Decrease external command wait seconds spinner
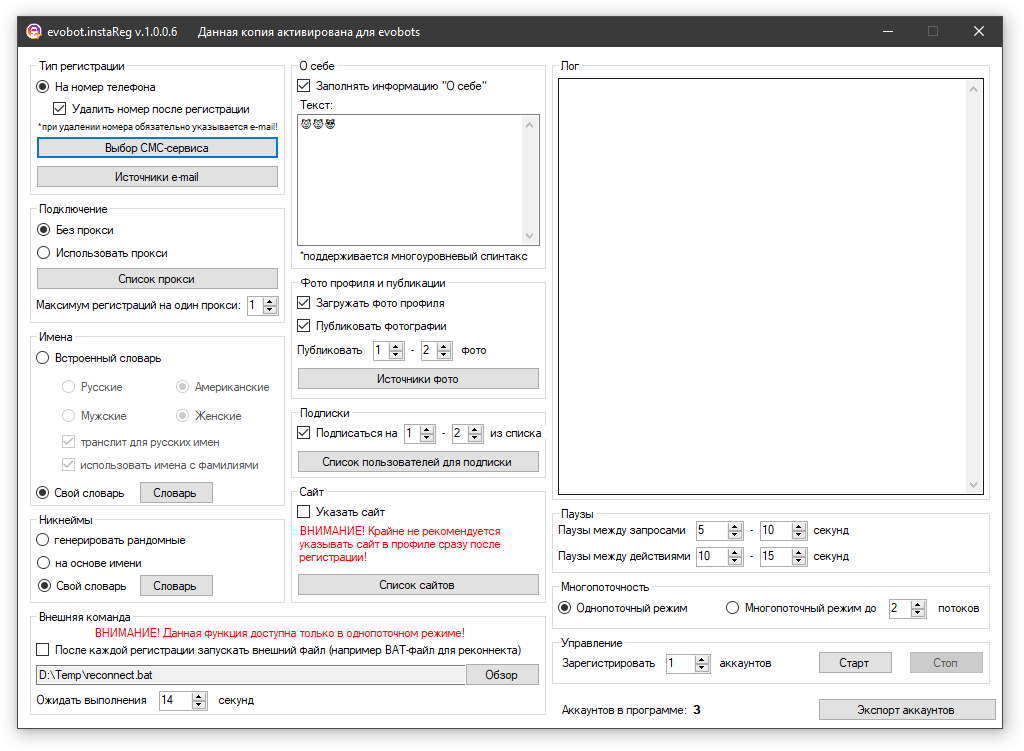Screen dimensions: 1024x751 198,705
